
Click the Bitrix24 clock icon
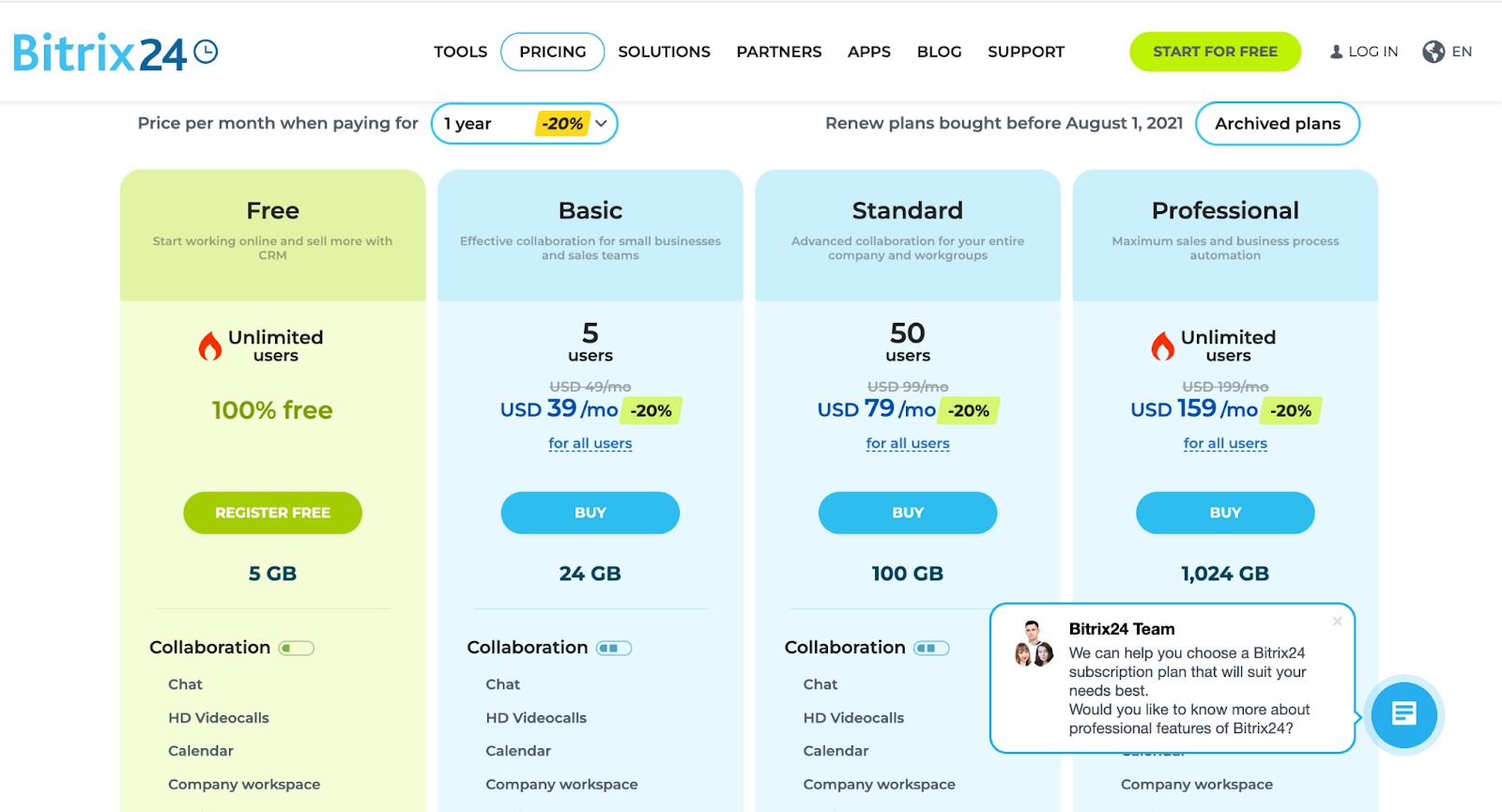tap(206, 52)
